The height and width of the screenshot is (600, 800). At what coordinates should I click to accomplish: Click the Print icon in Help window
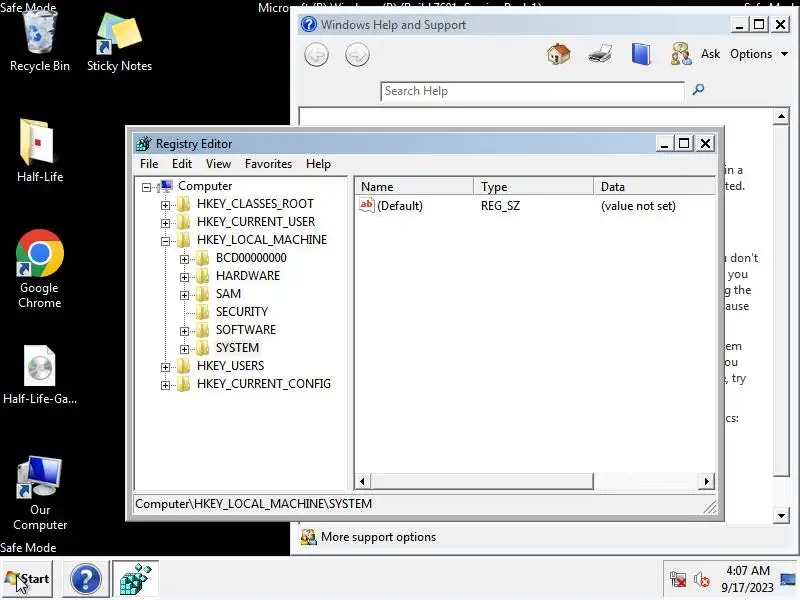click(600, 54)
